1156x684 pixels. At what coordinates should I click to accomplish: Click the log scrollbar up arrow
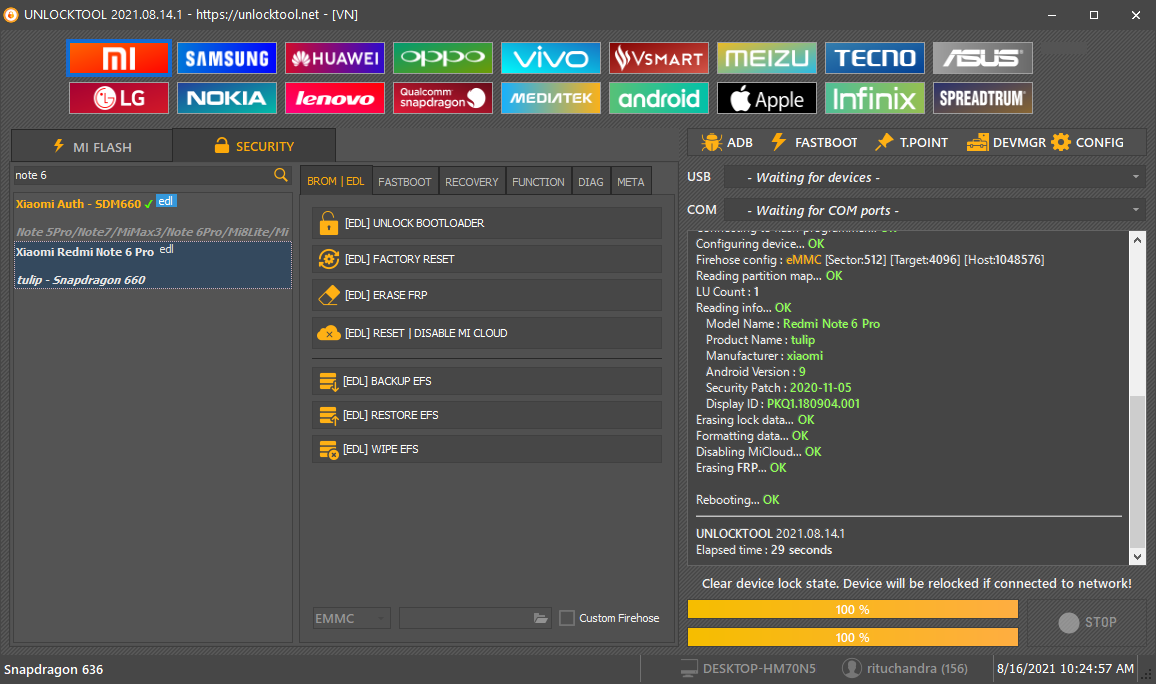[1137, 240]
